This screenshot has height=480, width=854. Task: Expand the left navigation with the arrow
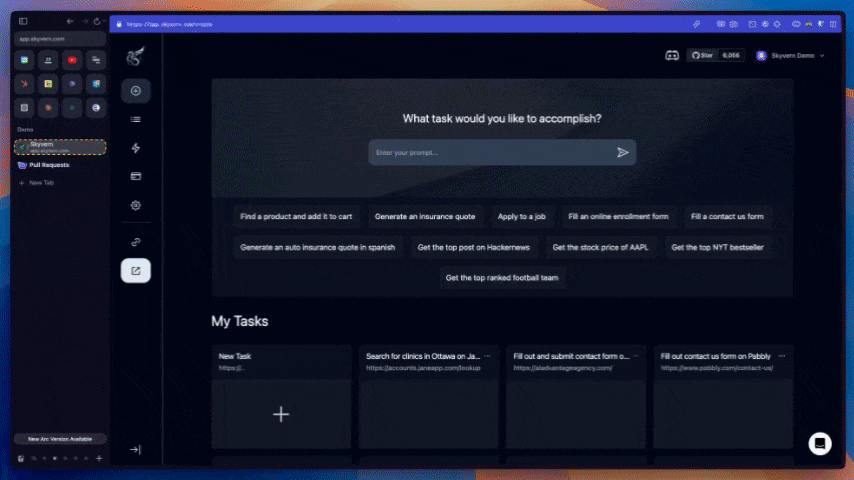[x=136, y=450]
